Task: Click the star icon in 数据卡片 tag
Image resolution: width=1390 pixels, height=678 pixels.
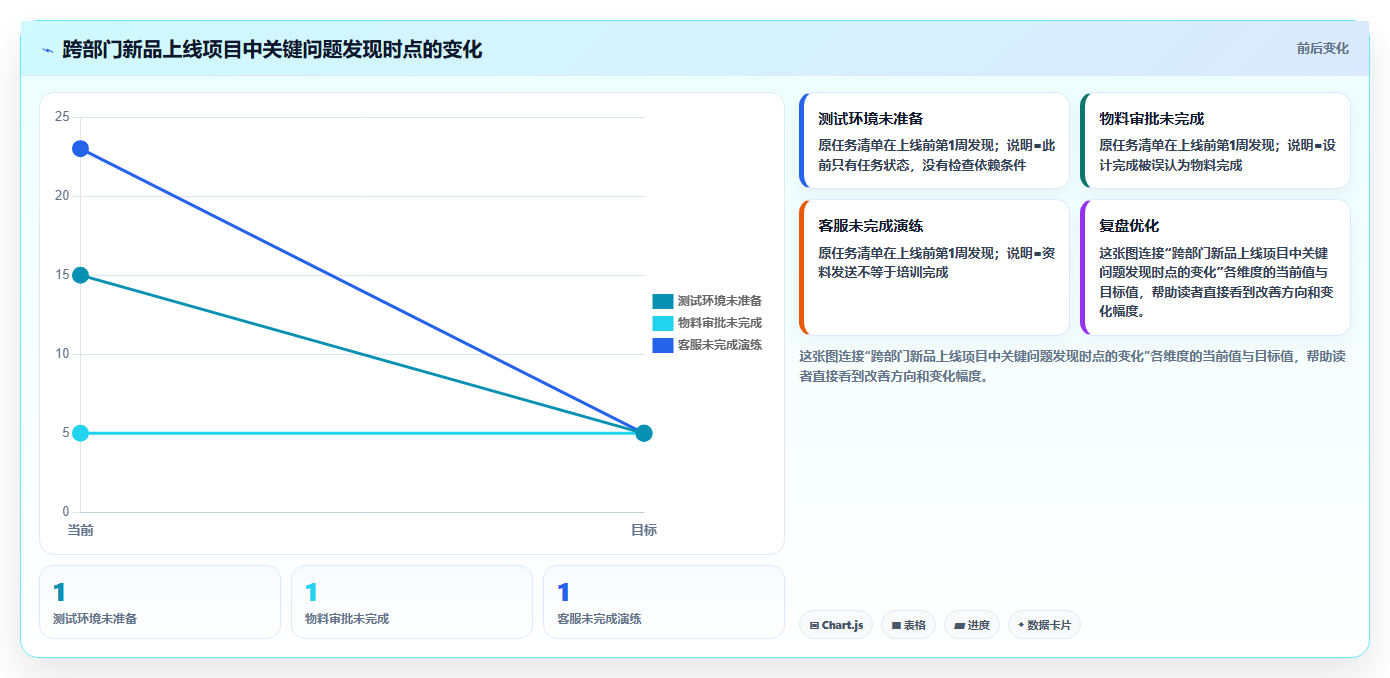Action: (1021, 625)
